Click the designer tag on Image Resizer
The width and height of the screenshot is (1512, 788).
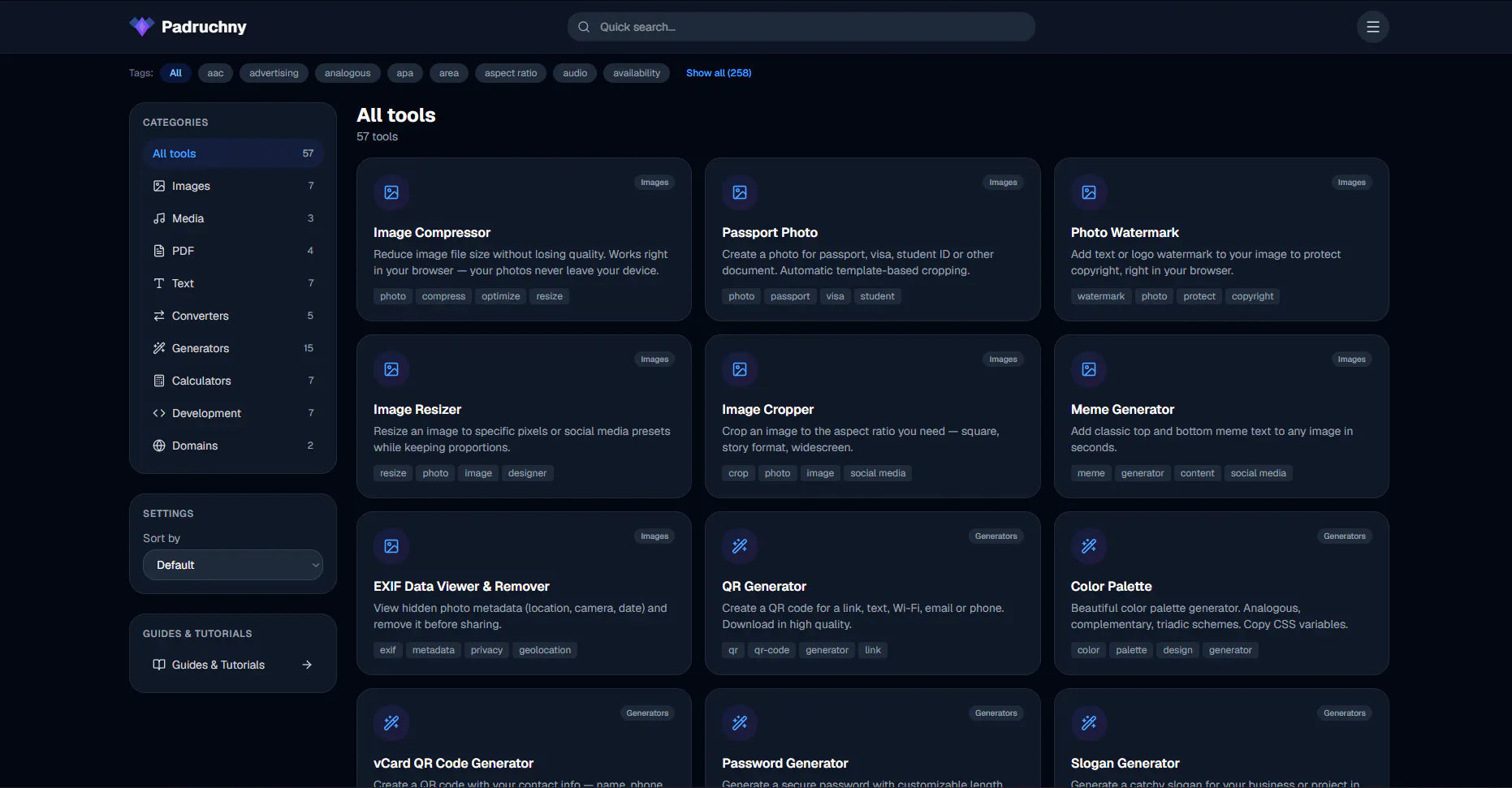527,473
